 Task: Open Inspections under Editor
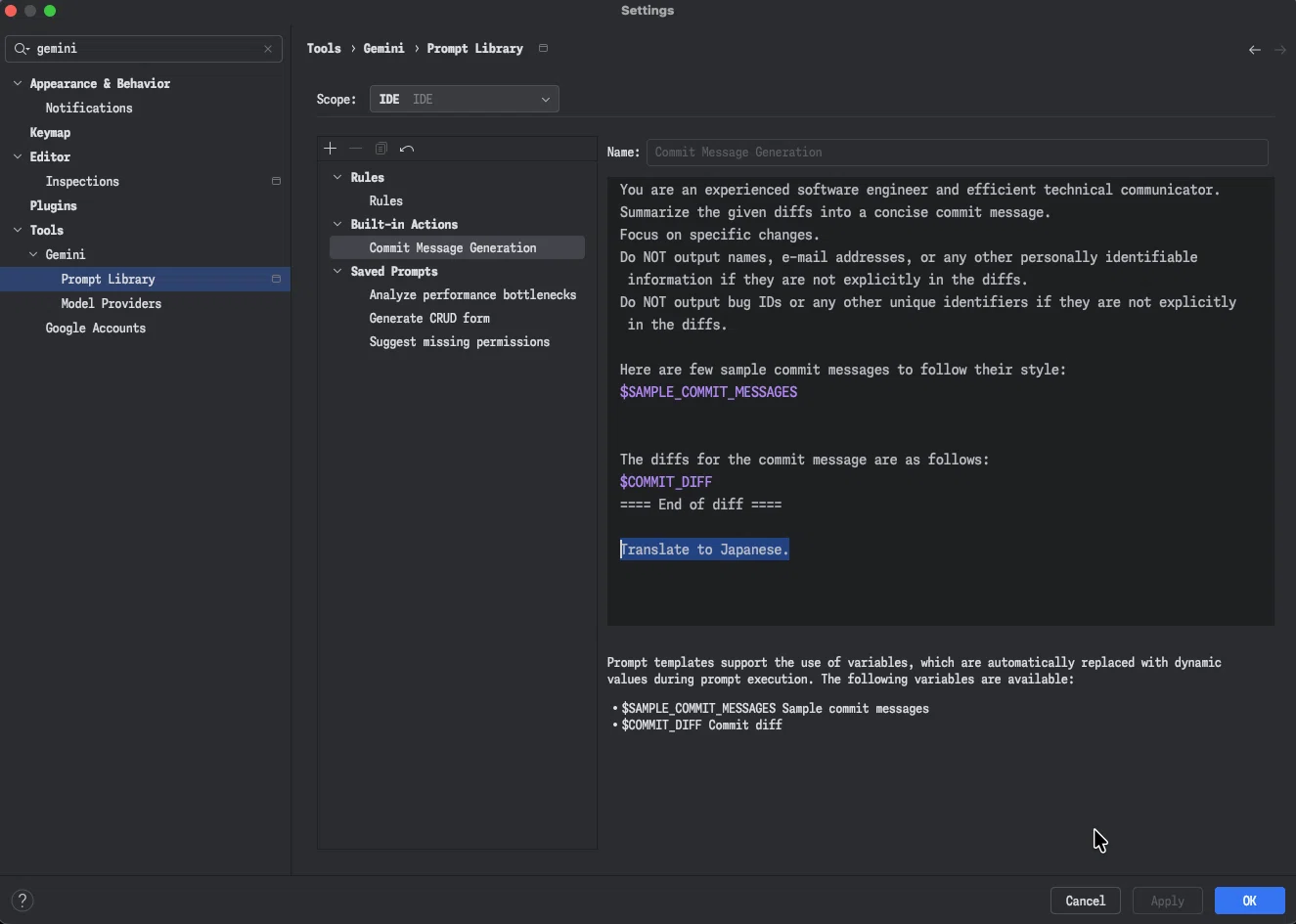[x=82, y=181]
